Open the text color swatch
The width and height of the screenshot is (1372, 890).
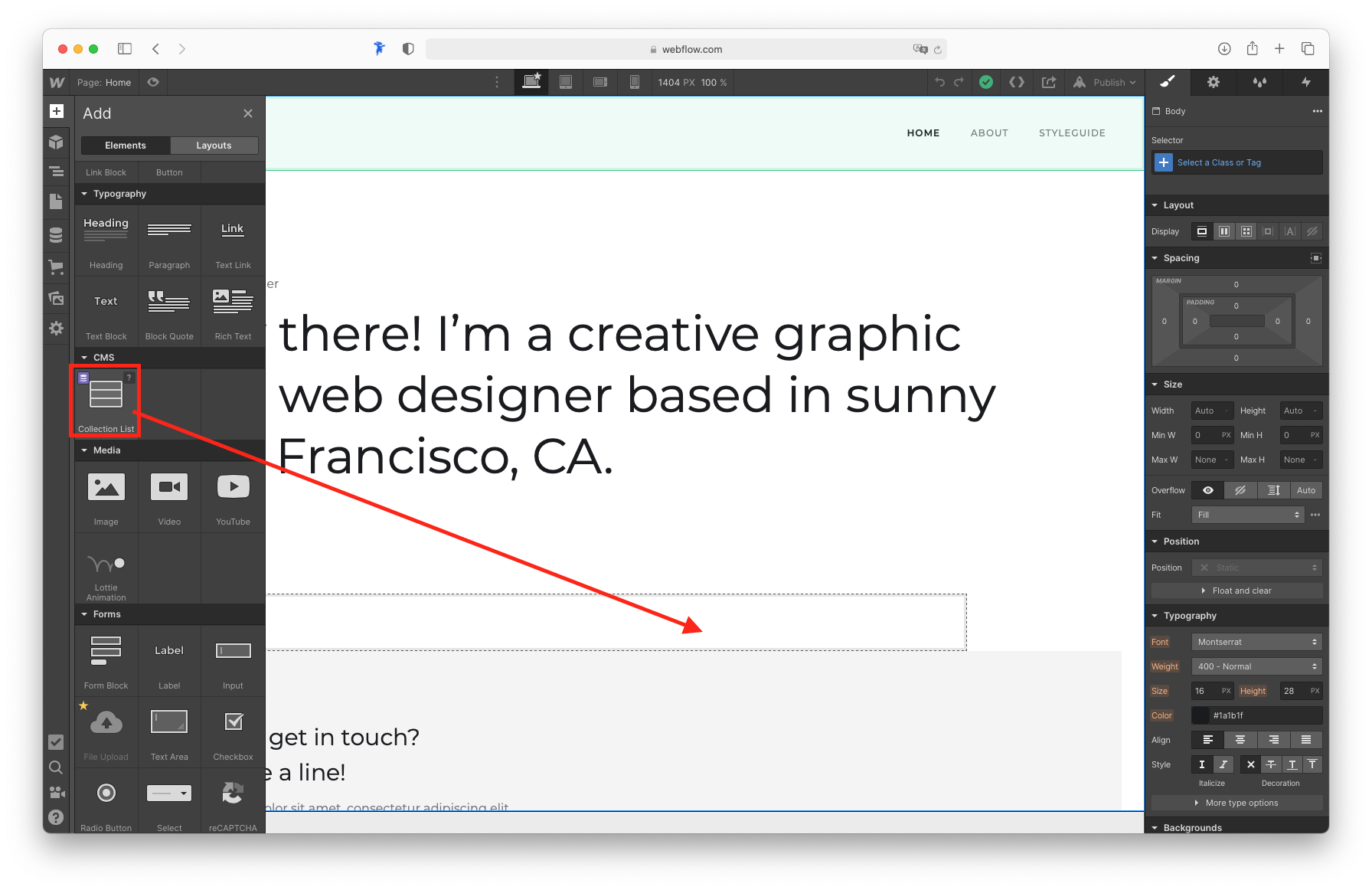1199,715
